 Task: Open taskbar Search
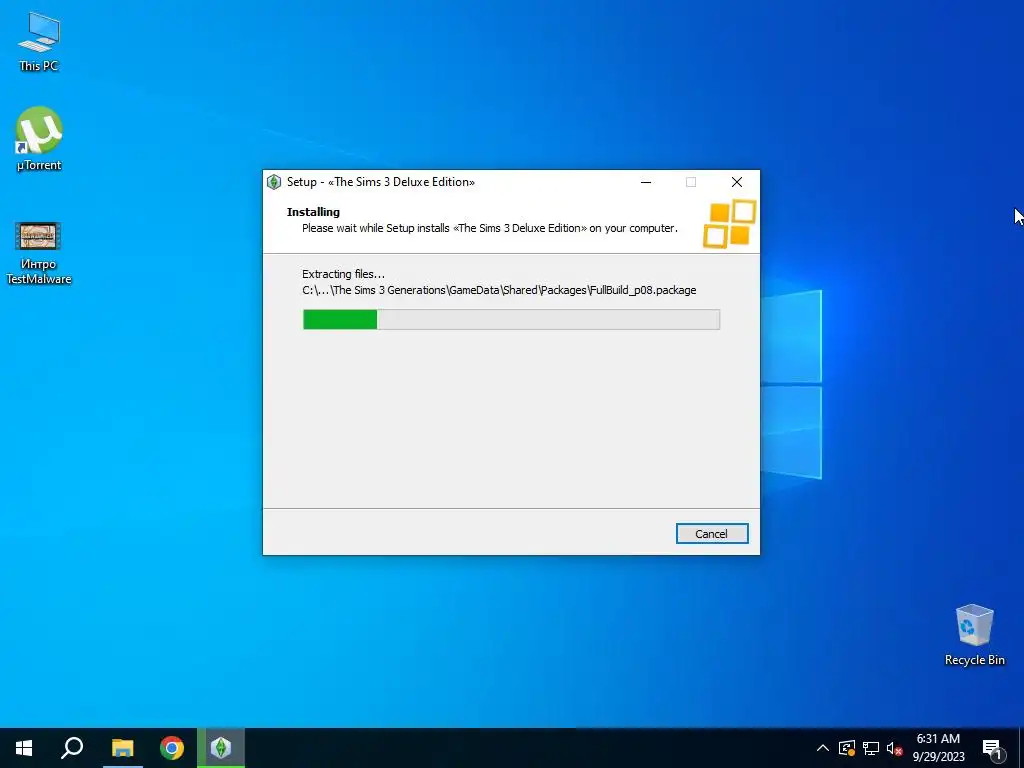(x=72, y=748)
